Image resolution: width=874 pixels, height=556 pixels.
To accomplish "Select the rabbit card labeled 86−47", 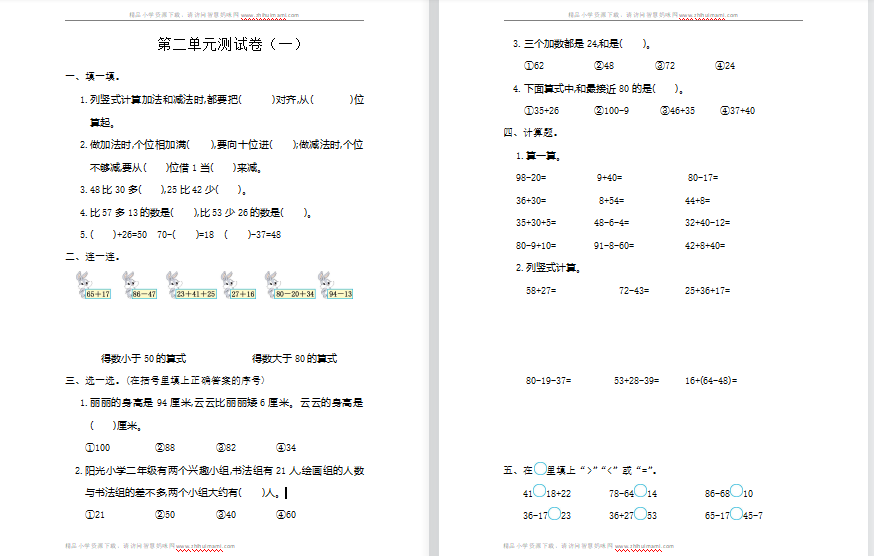I will click(139, 285).
